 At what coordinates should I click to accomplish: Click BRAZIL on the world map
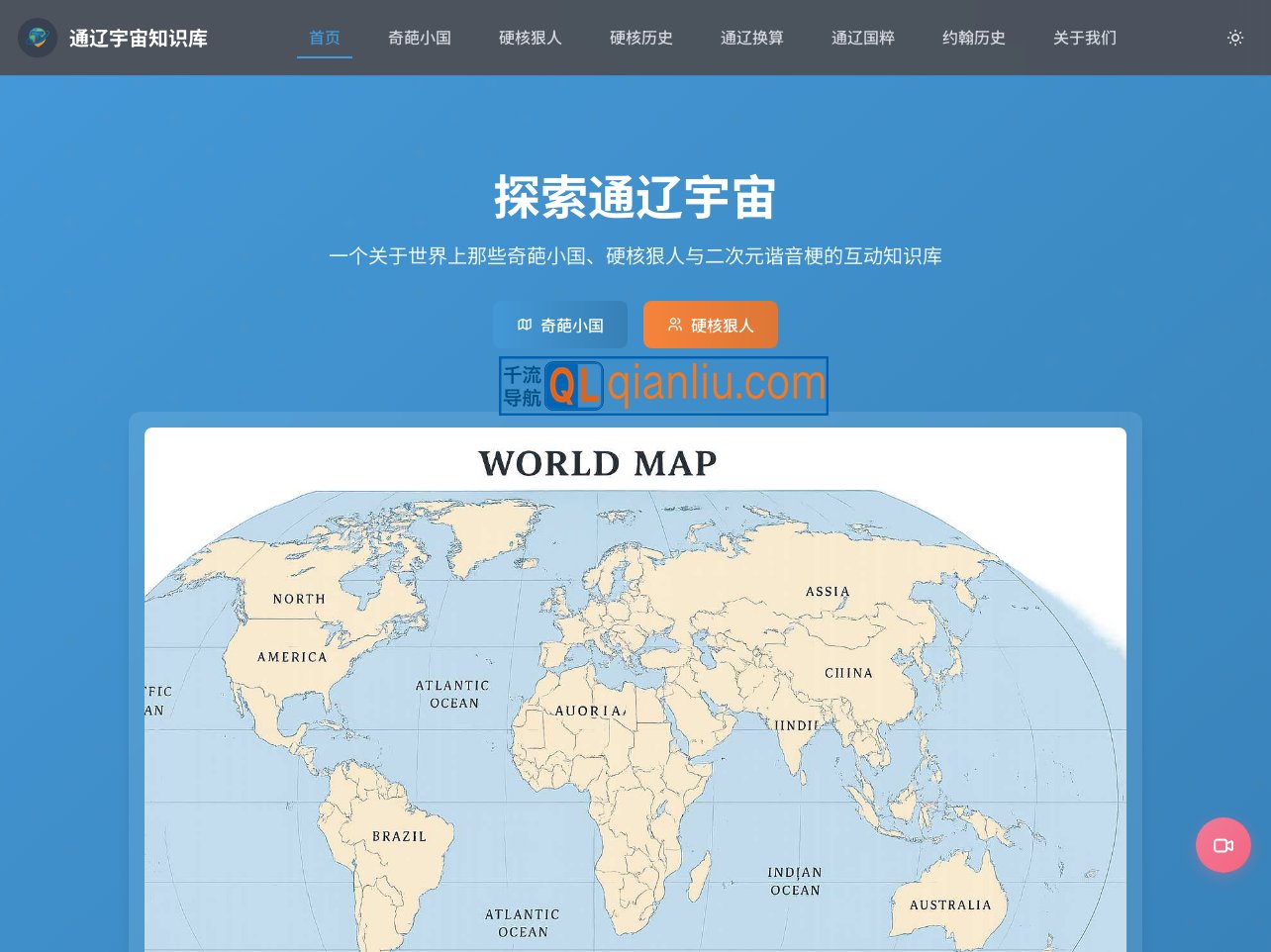tap(399, 836)
